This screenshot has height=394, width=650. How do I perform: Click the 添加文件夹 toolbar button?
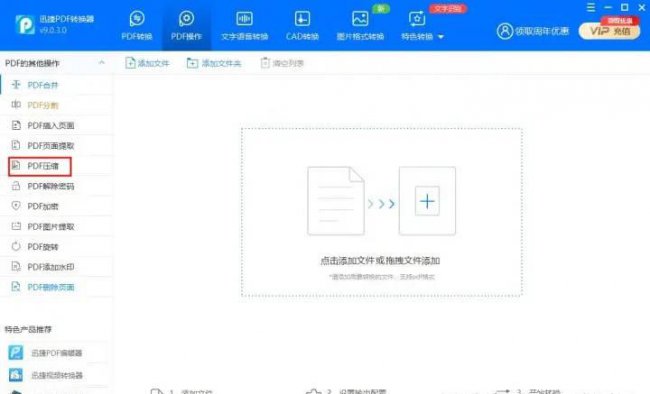tap(214, 63)
